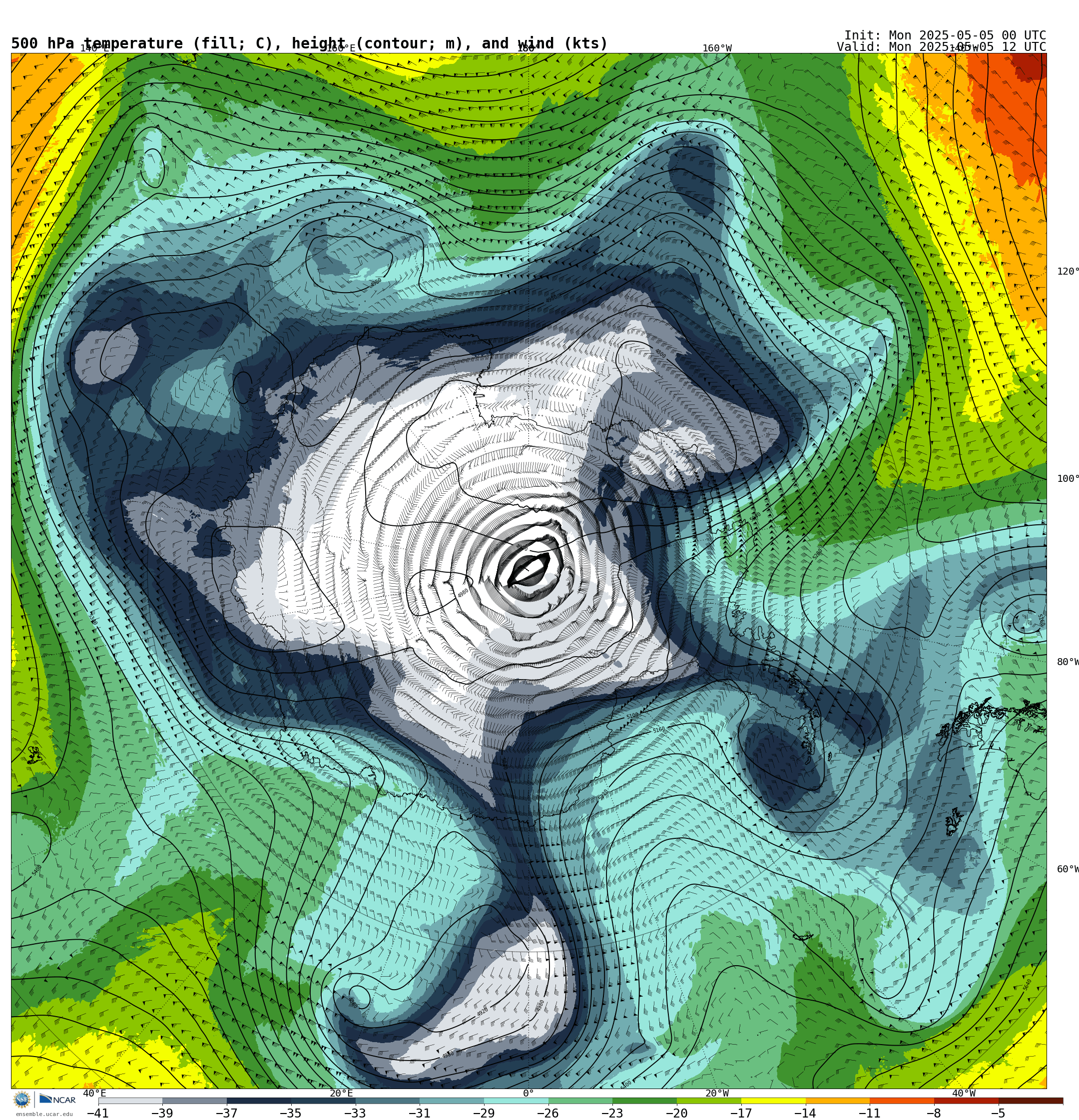The width and height of the screenshot is (1079, 1120).
Task: Click the −8 colorbar tick label
Action: click(x=934, y=1113)
